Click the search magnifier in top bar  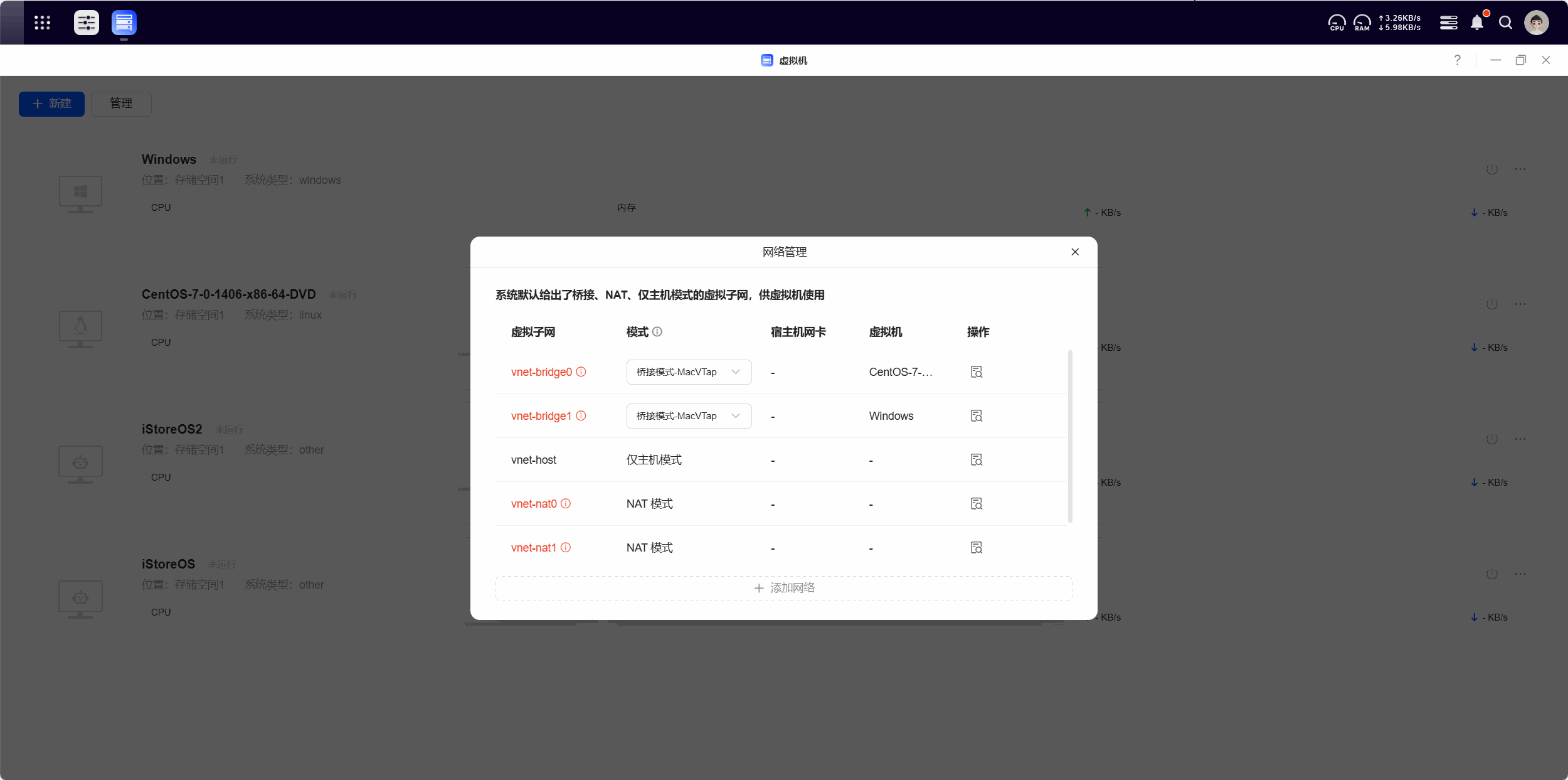pyautogui.click(x=1505, y=23)
